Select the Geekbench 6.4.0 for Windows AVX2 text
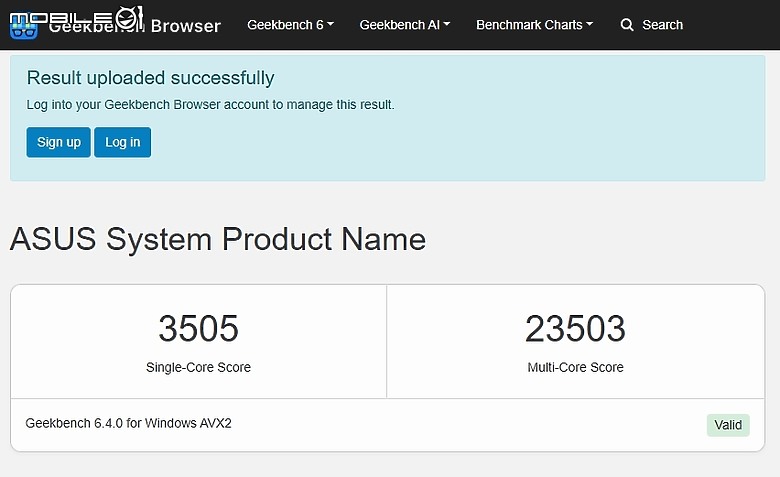Image resolution: width=780 pixels, height=477 pixels. pyautogui.click(x=128, y=423)
